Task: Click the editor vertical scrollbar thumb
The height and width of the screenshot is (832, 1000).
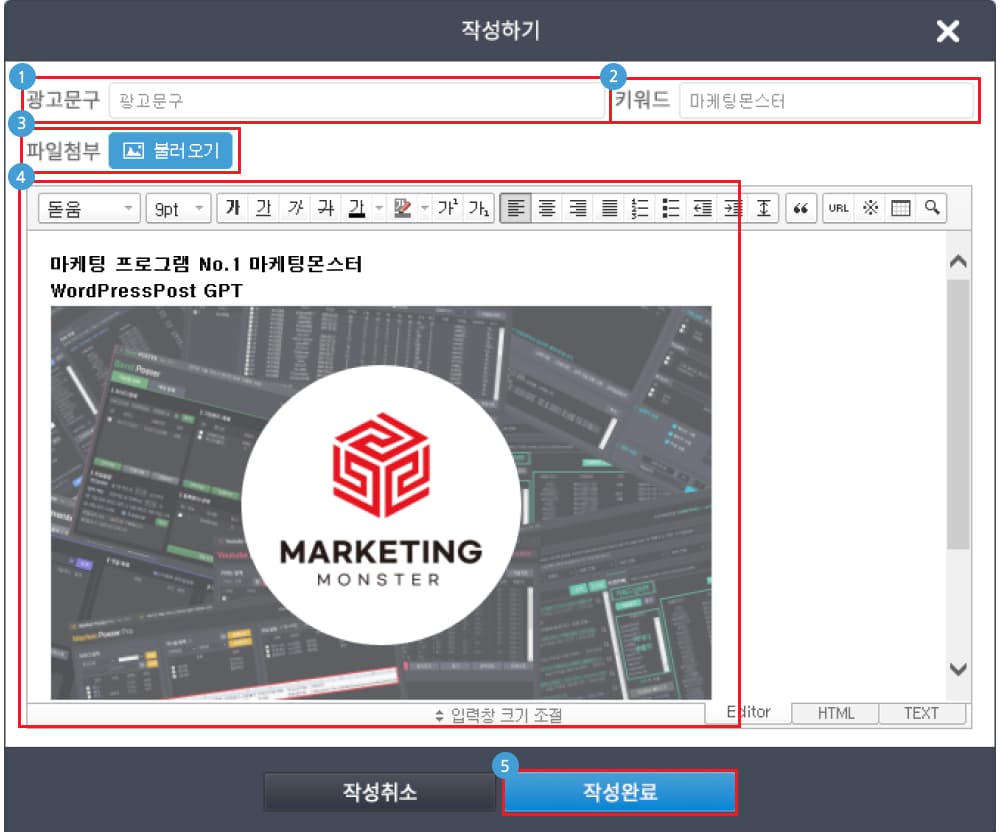Action: click(958, 414)
